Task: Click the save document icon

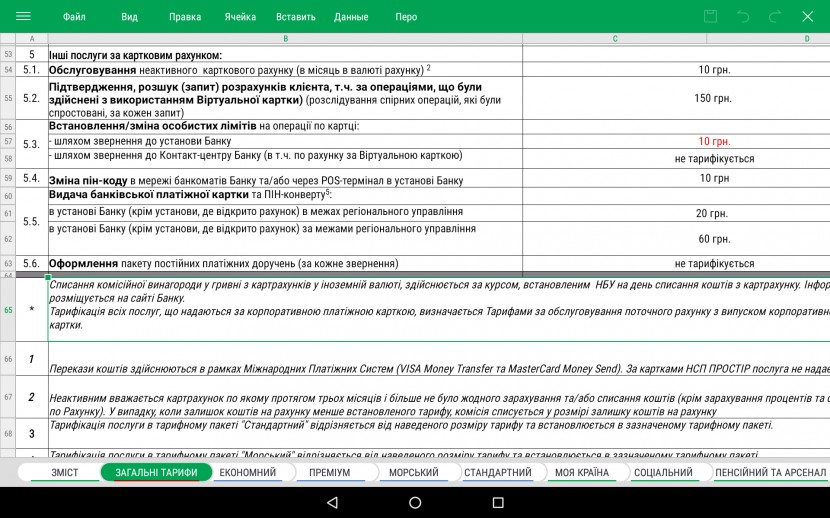Action: (710, 16)
